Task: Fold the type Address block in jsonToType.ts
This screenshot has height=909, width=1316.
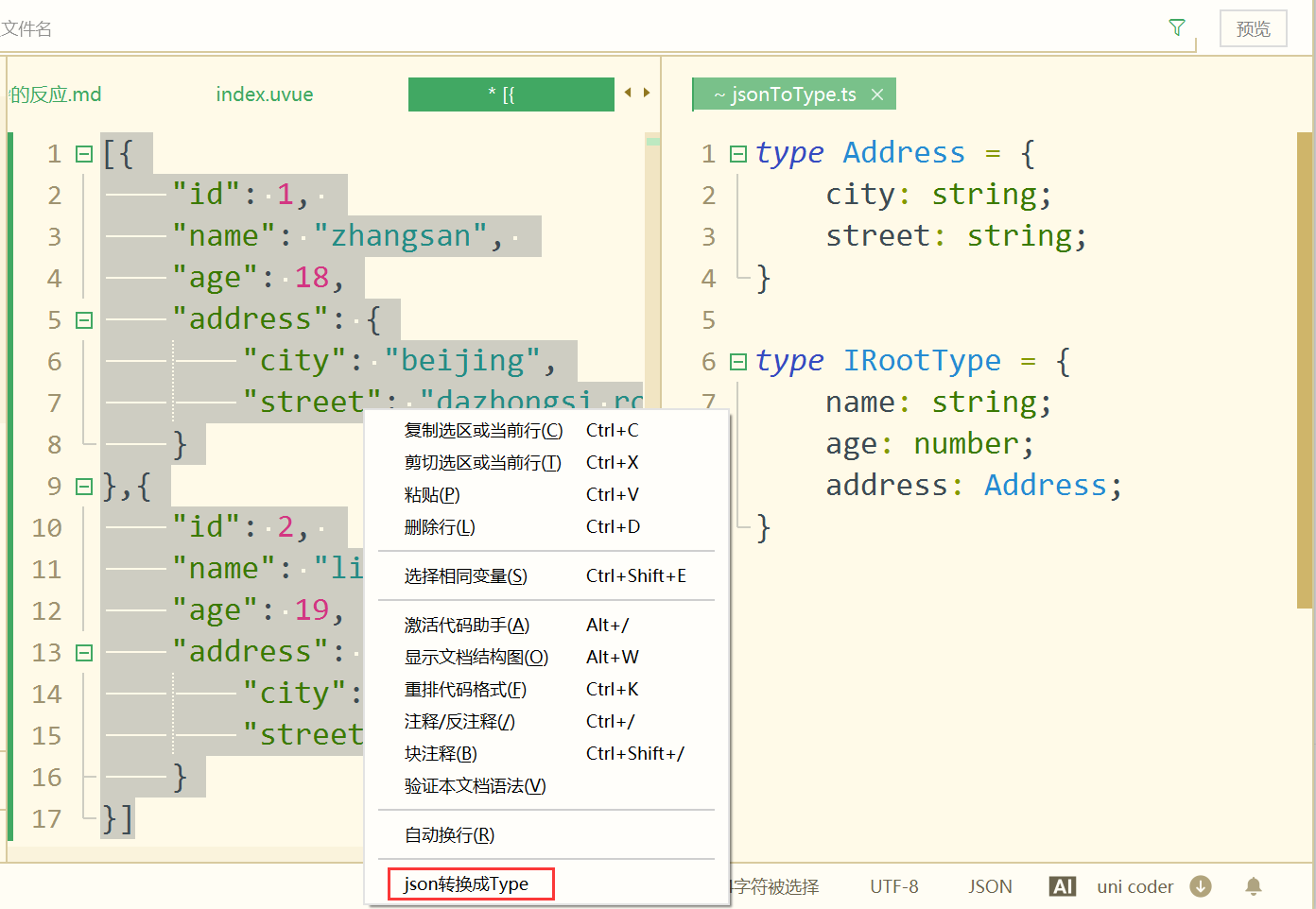Action: coord(738,154)
